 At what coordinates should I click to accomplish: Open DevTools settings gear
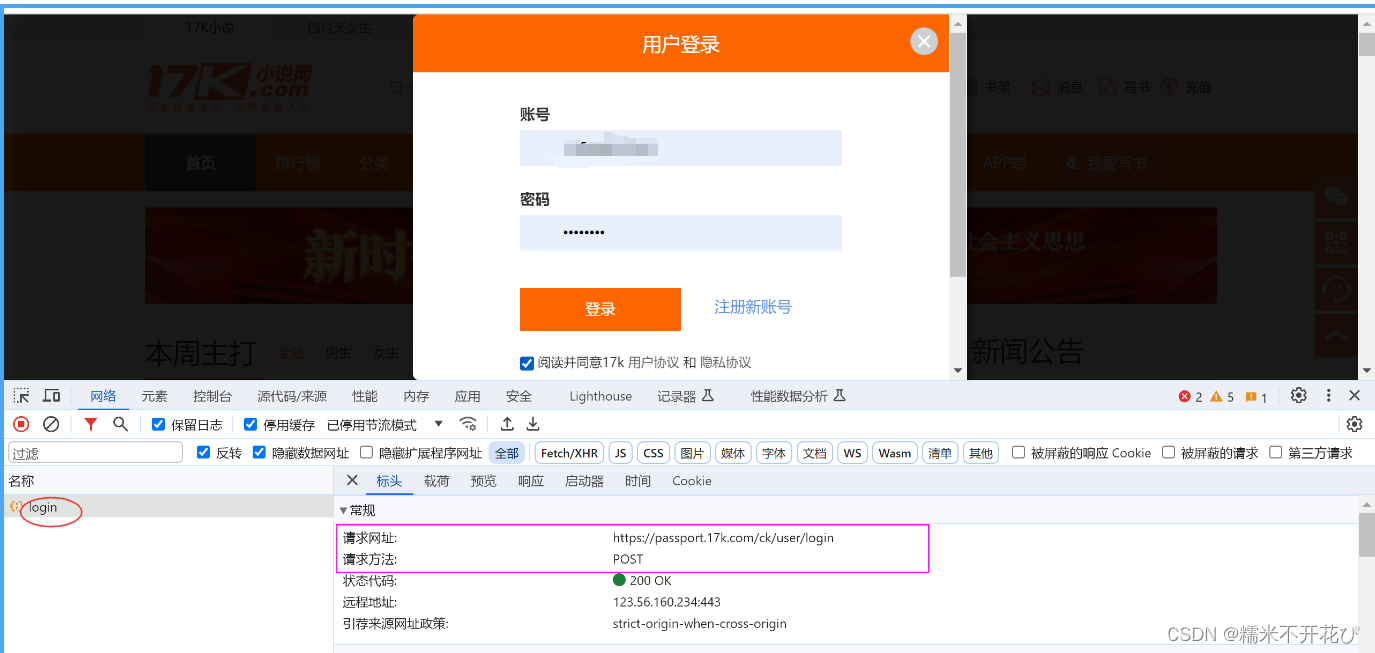(x=1298, y=396)
